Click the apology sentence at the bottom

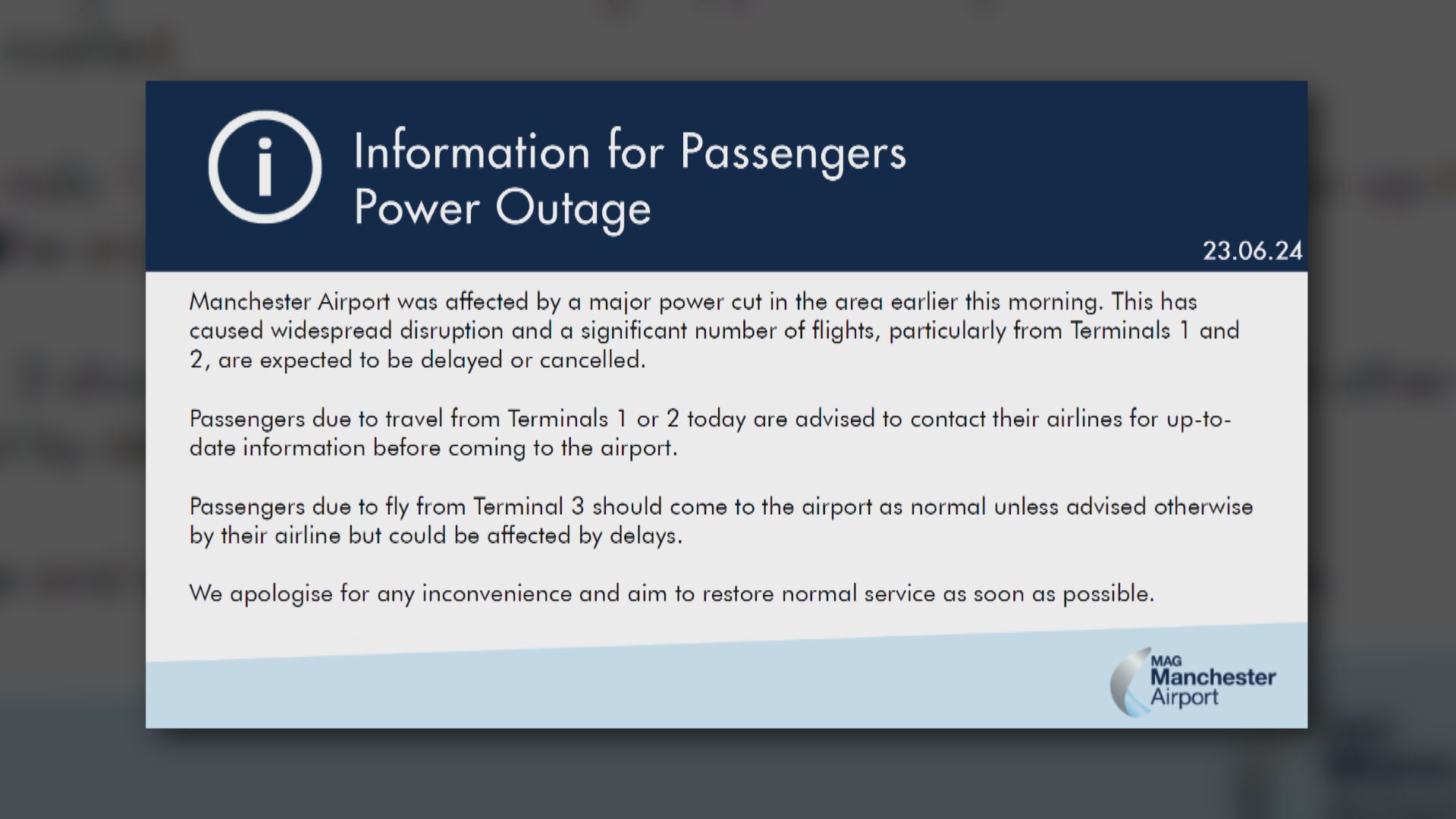point(671,594)
